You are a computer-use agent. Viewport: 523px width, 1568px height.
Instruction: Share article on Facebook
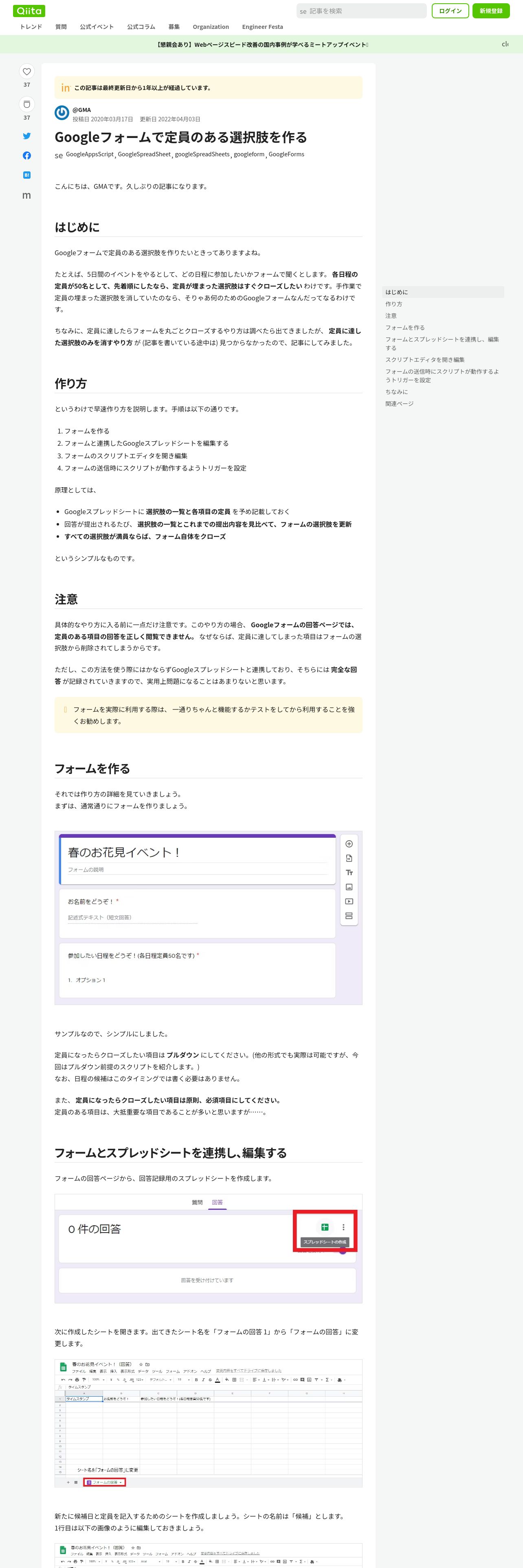(27, 156)
